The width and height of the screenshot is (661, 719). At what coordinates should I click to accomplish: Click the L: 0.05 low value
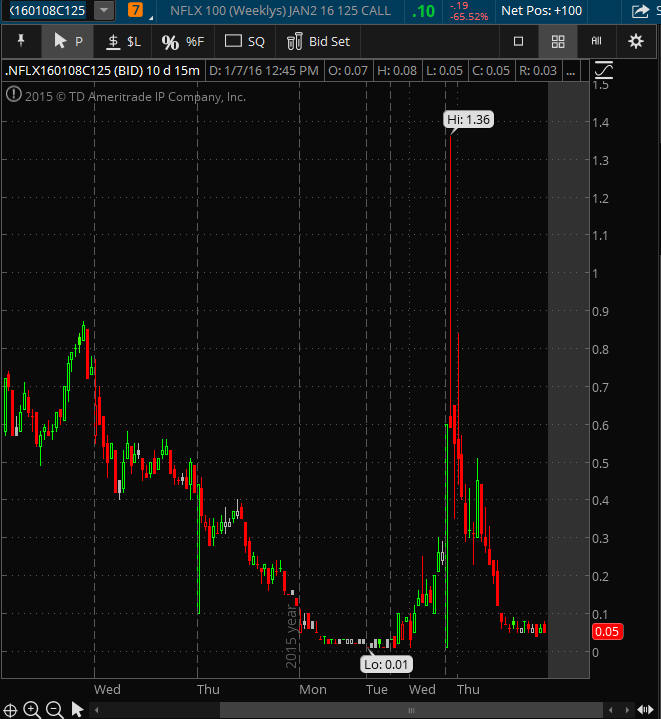444,71
